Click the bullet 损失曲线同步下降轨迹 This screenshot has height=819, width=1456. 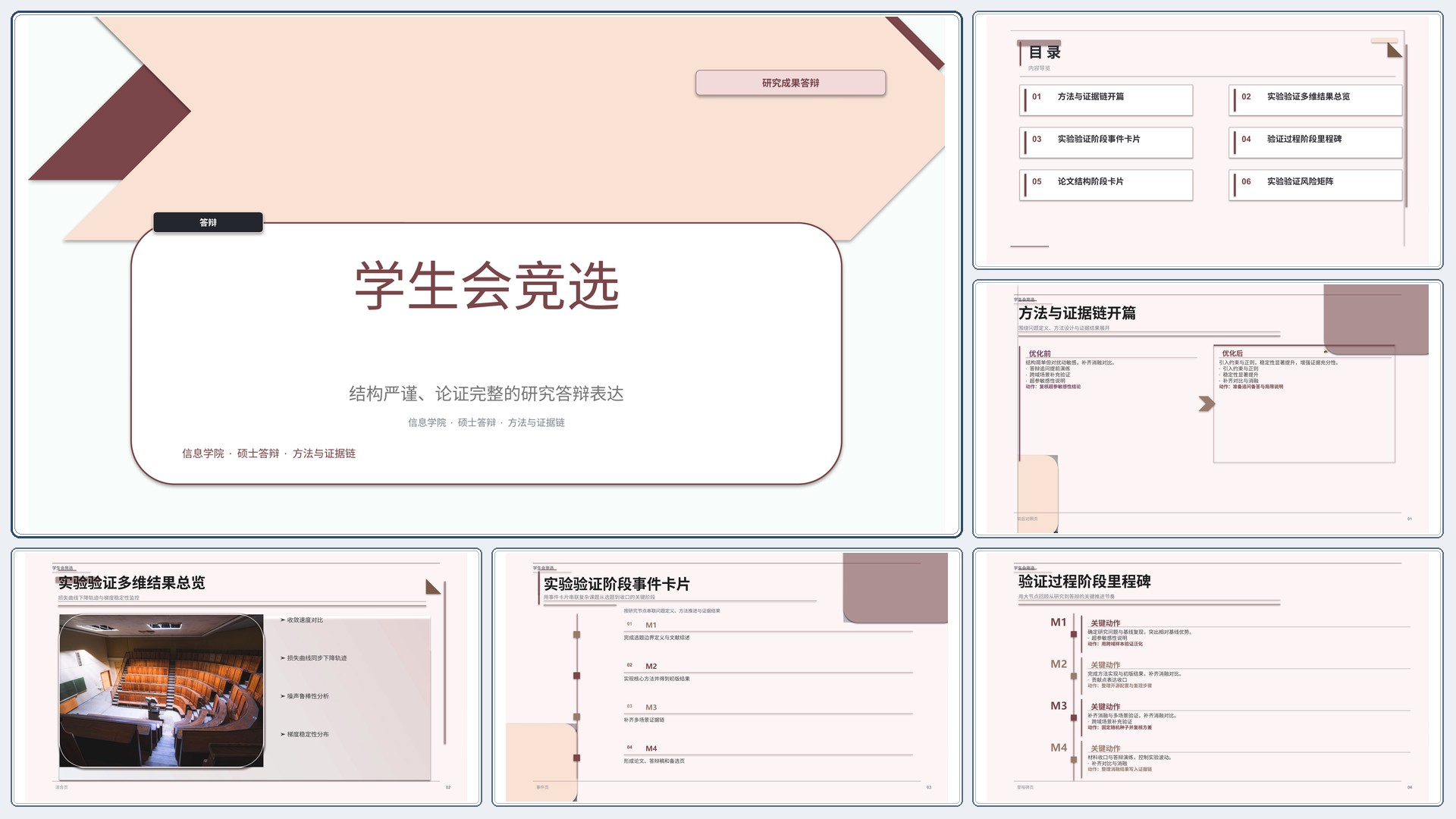[x=314, y=658]
